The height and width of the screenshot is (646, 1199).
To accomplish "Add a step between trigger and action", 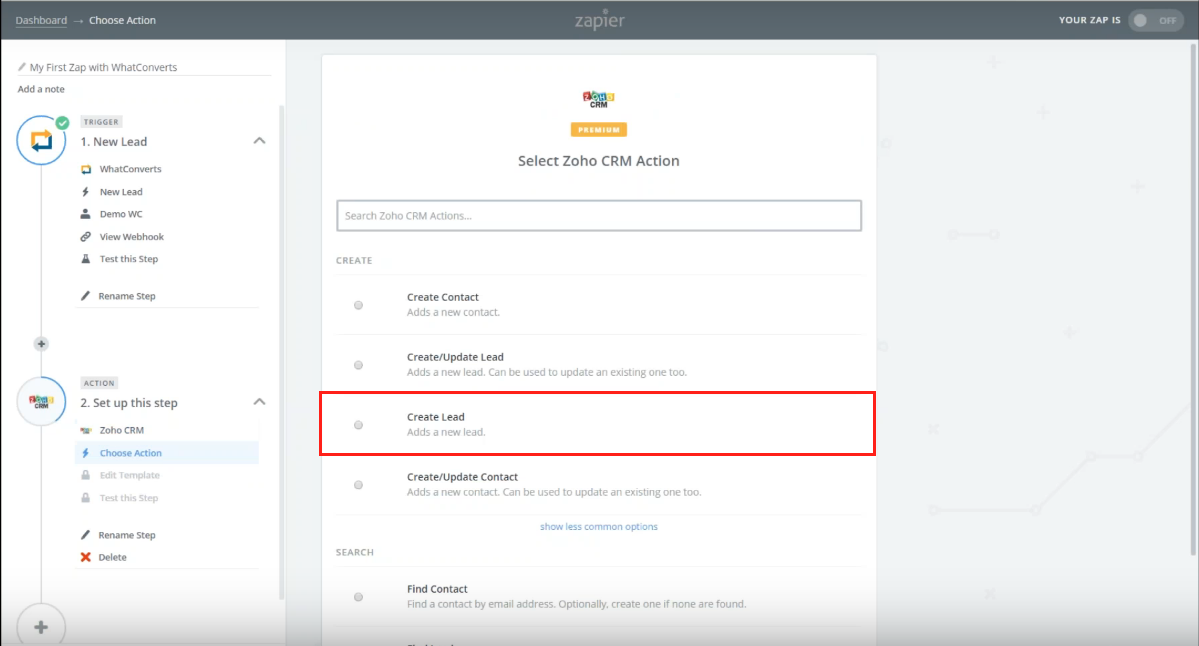I will click(x=41, y=344).
